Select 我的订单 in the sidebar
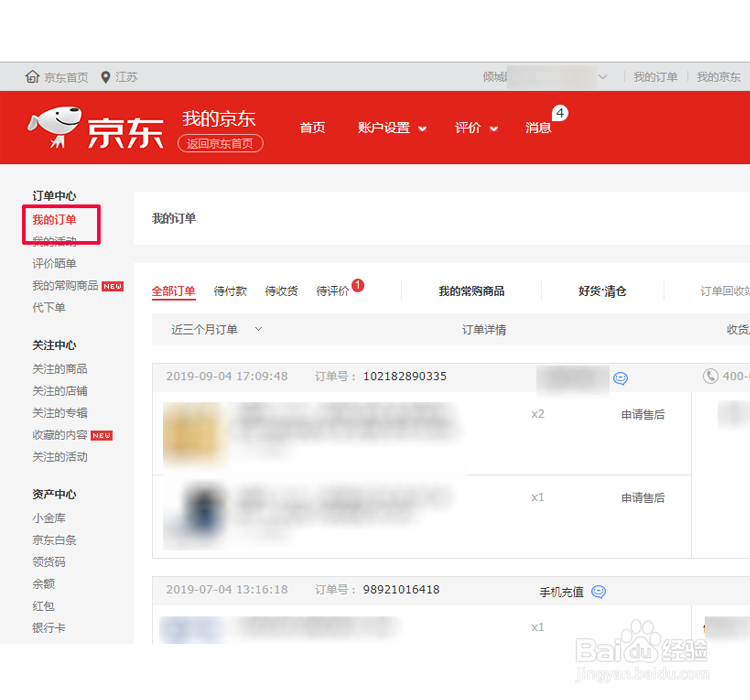The image size is (750, 700). point(54,220)
